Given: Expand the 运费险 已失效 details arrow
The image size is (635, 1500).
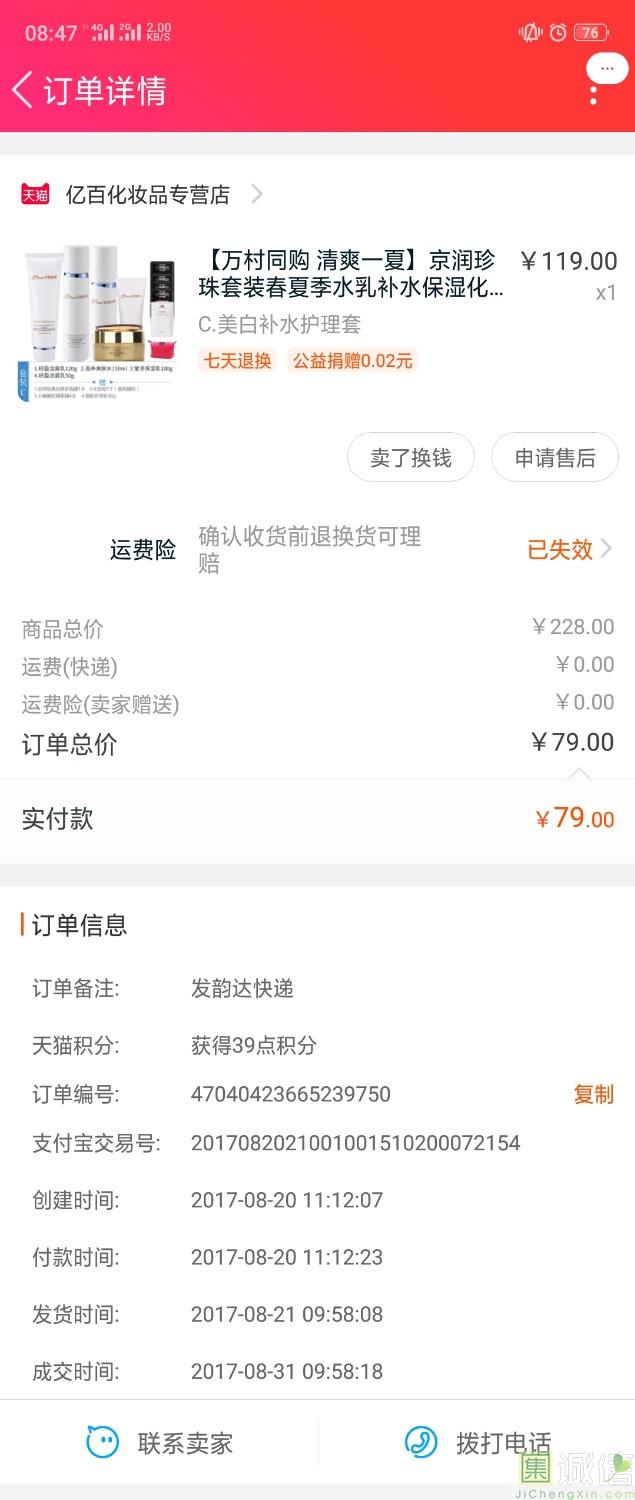Looking at the screenshot, I should point(606,549).
